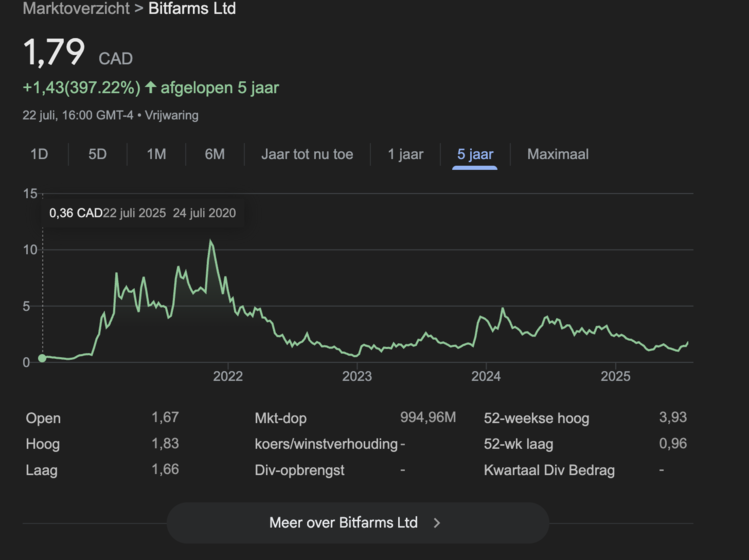Click the 52-weekse hoog value 3,93
Viewport: 749px width, 560px height.
(x=673, y=418)
